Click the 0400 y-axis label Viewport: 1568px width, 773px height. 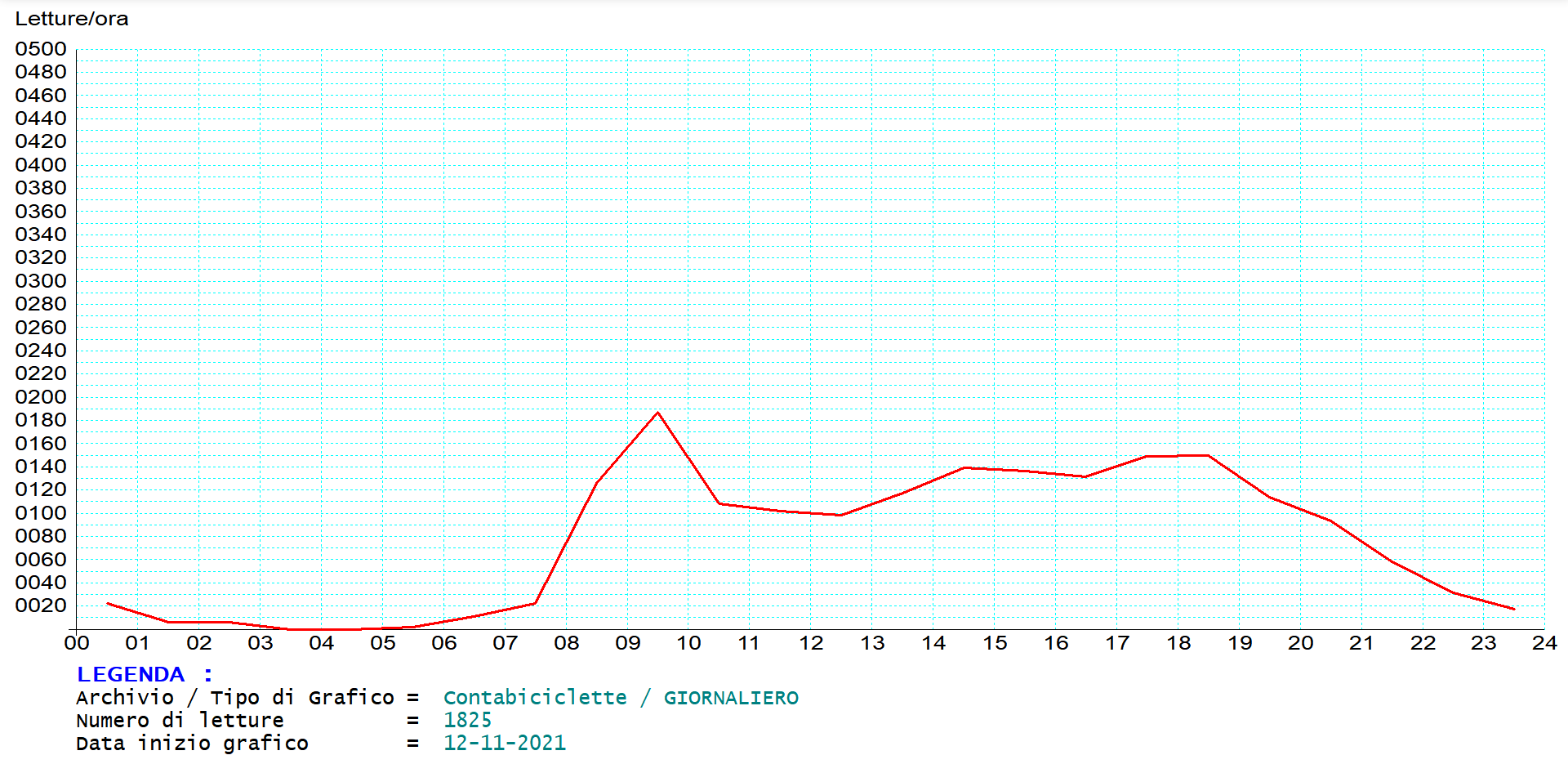pyautogui.click(x=41, y=165)
